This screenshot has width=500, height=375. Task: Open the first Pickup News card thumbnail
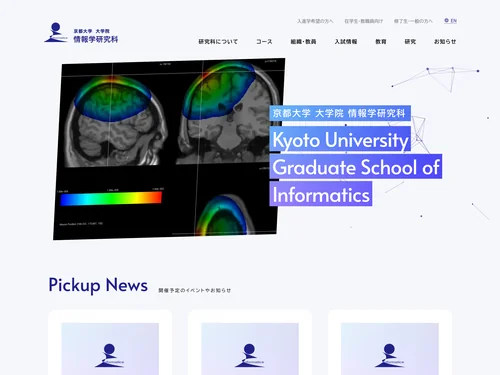[110, 349]
